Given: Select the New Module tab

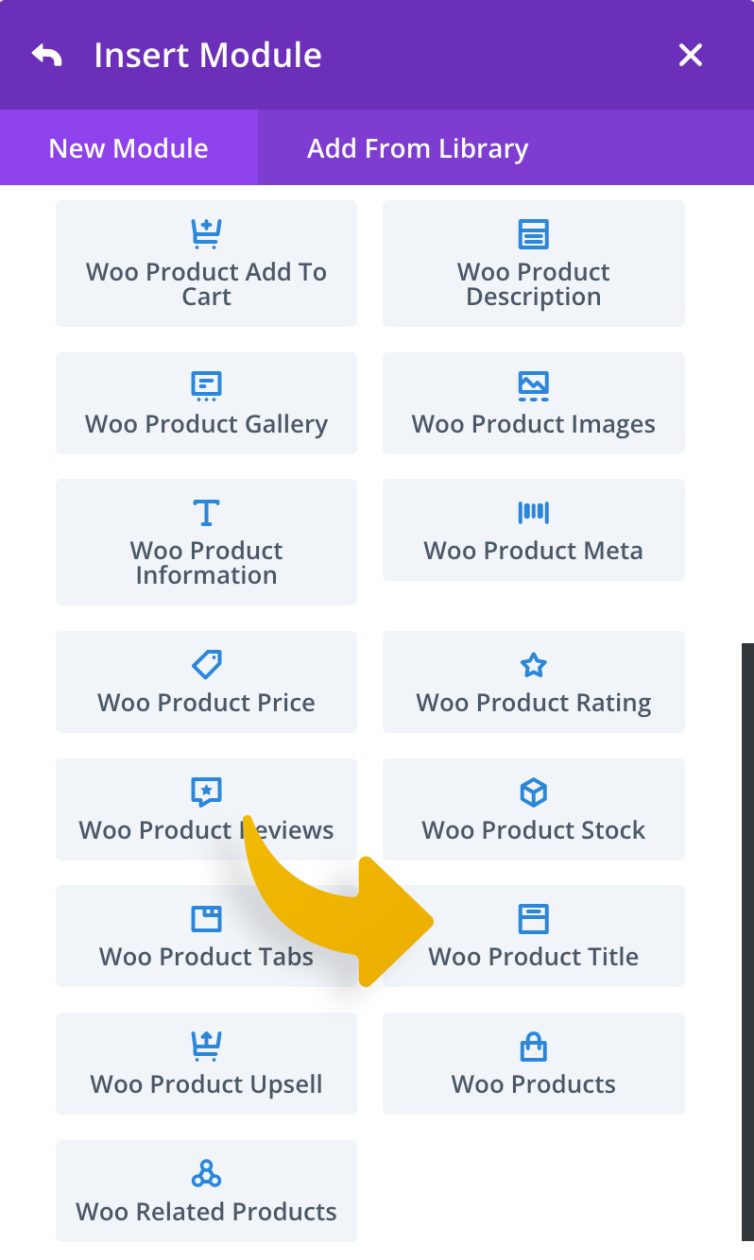Looking at the screenshot, I should pos(127,148).
